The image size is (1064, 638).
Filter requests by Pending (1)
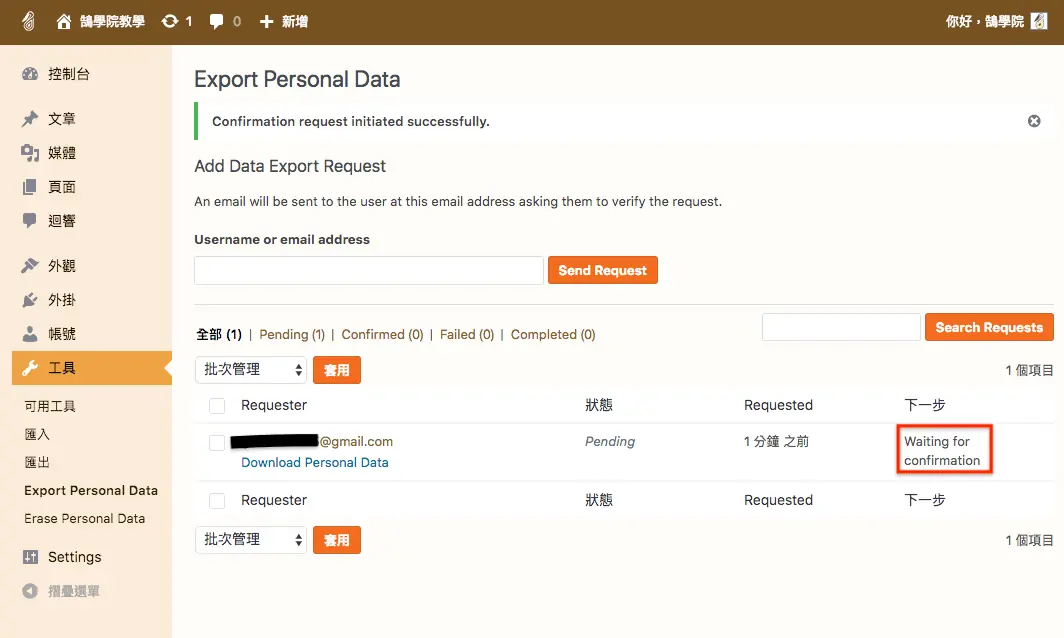click(292, 335)
